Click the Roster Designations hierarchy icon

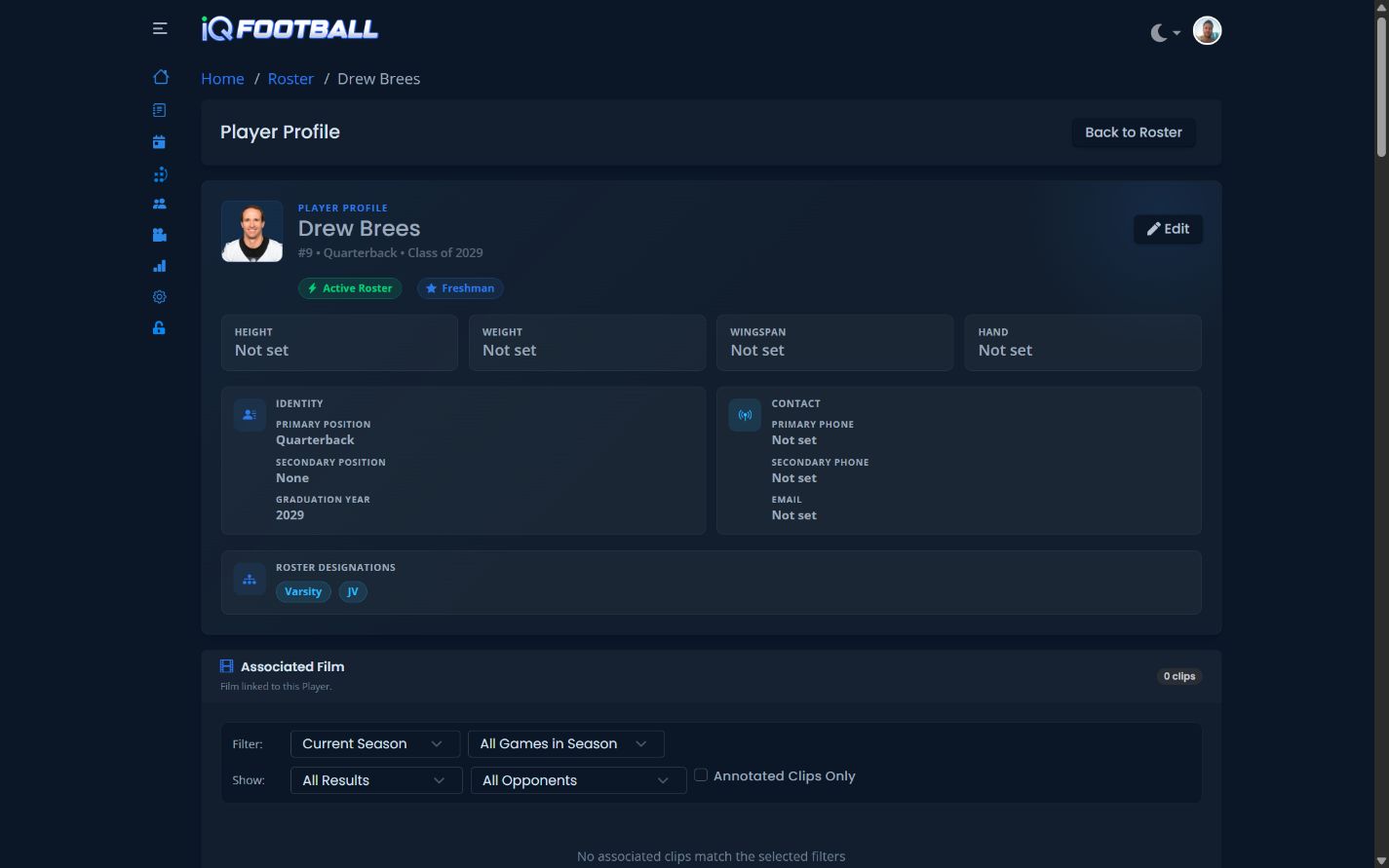(x=250, y=579)
